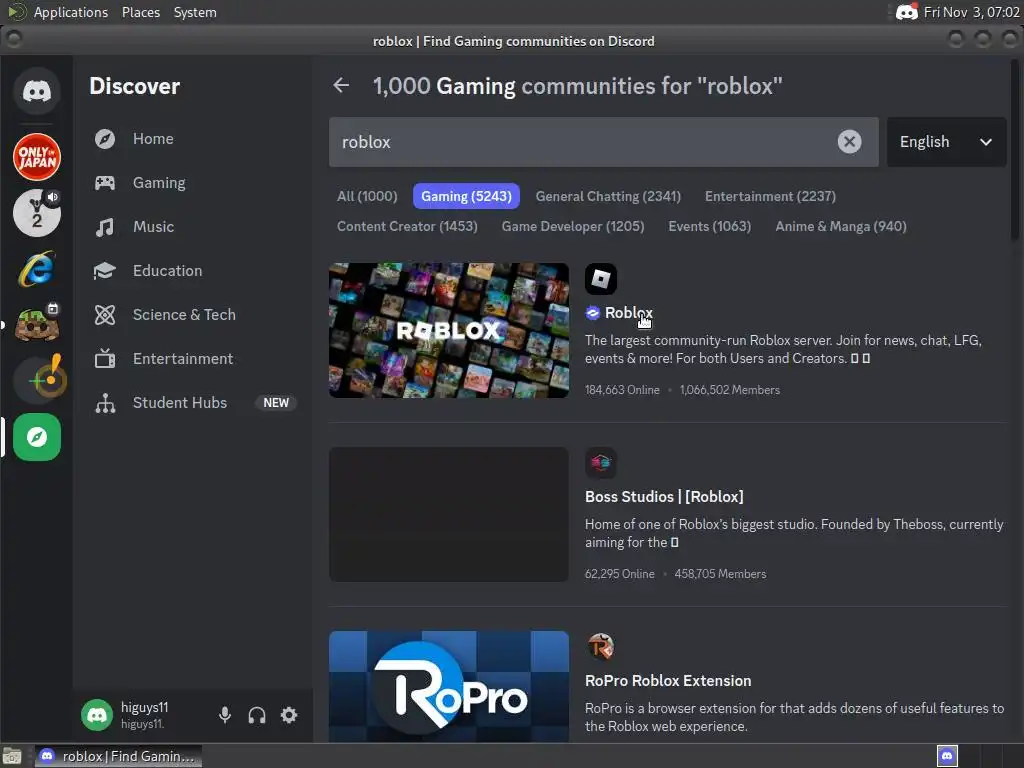The height and width of the screenshot is (768, 1024).
Task: Click the page vertical scrollbar
Action: (x=1015, y=150)
